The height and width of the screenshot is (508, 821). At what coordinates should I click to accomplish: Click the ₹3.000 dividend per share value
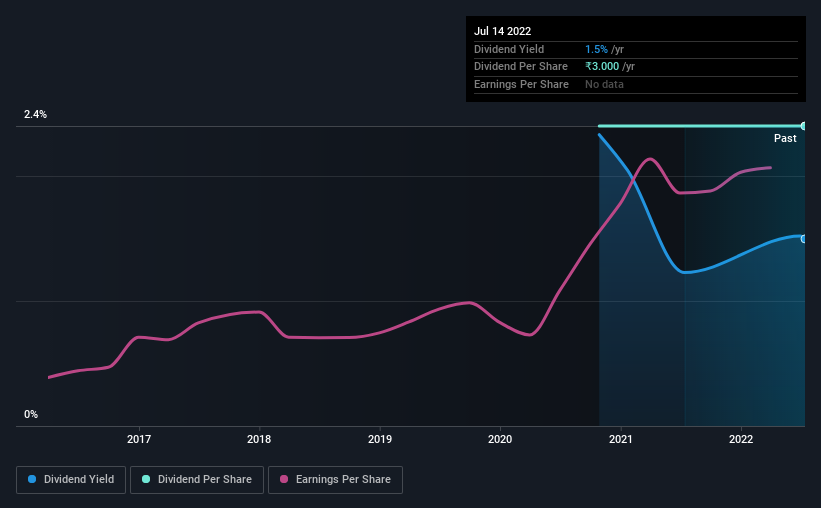(602, 67)
